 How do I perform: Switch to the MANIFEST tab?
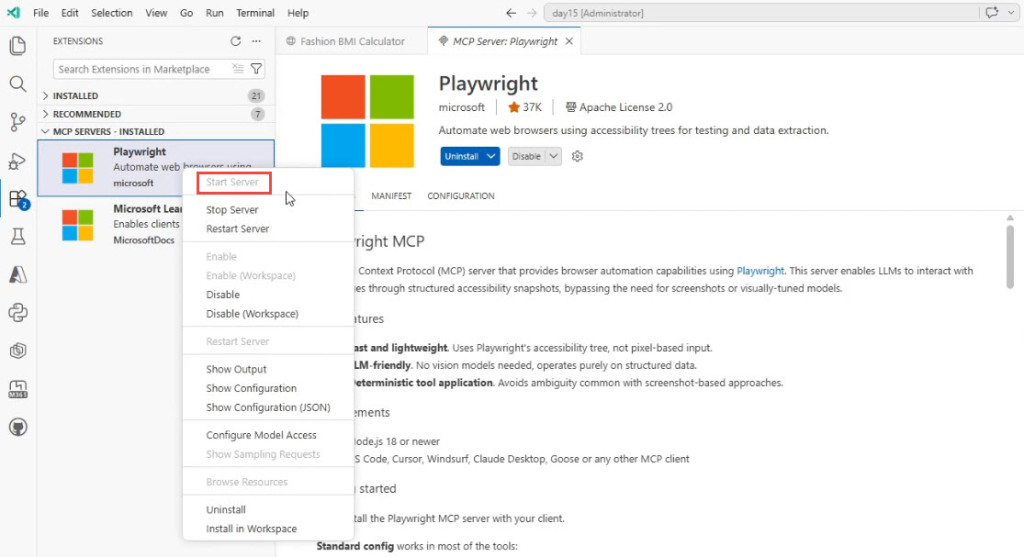point(391,196)
